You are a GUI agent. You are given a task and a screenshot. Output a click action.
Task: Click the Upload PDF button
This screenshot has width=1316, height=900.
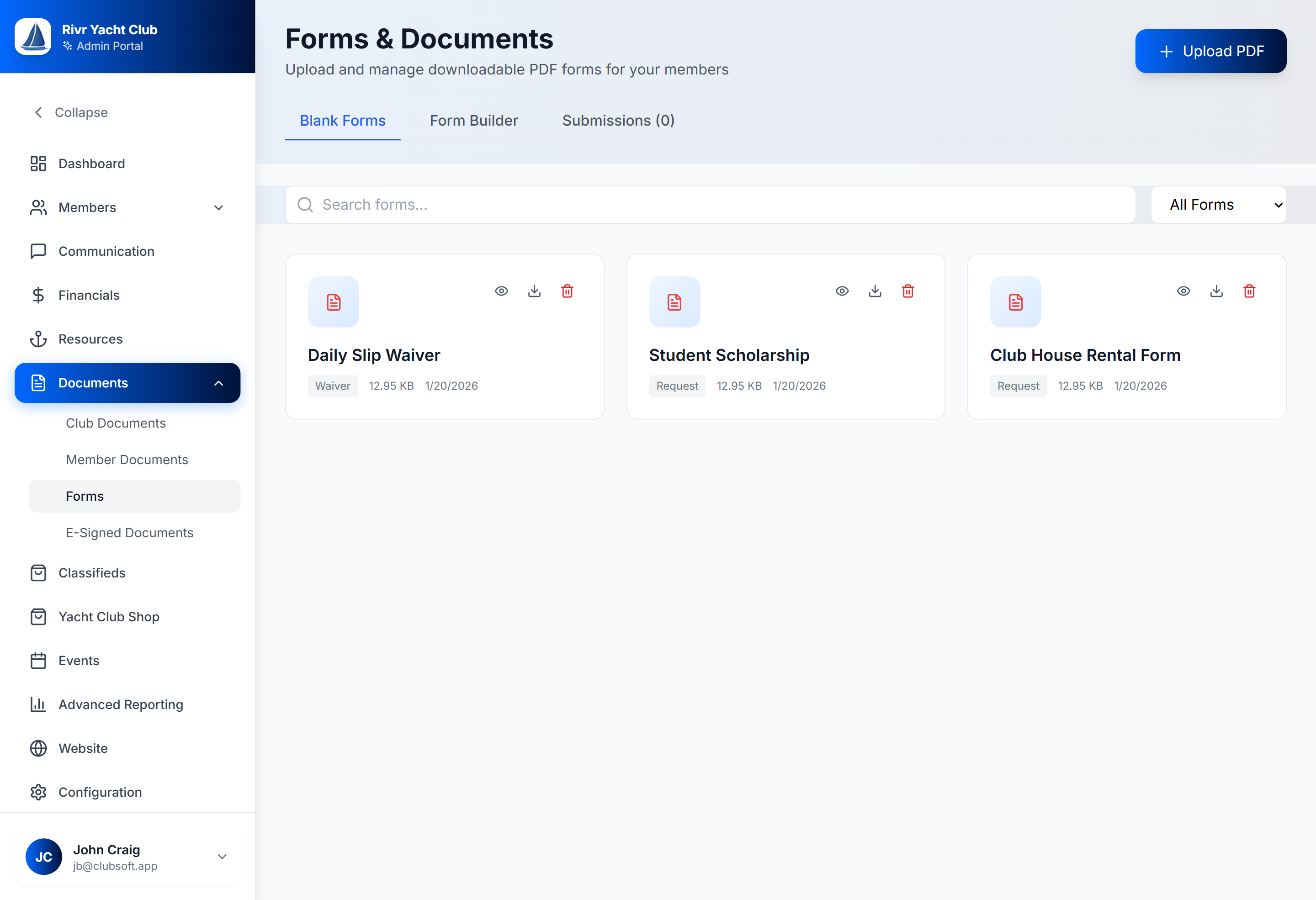1211,51
